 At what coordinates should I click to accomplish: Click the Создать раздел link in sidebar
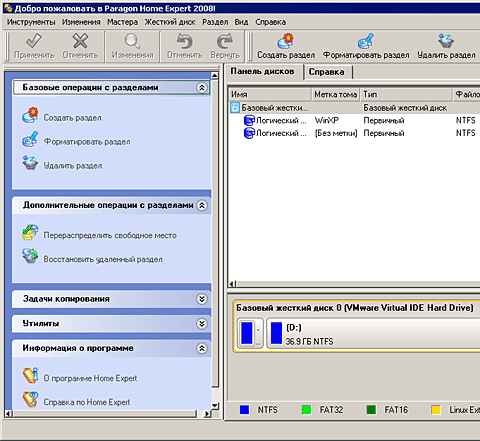72,118
